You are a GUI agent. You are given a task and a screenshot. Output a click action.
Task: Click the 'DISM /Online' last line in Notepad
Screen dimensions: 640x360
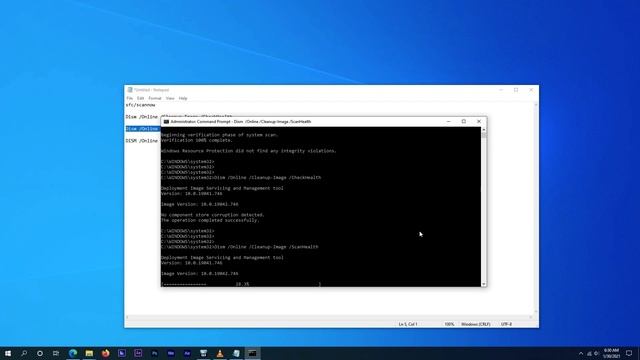tap(142, 140)
